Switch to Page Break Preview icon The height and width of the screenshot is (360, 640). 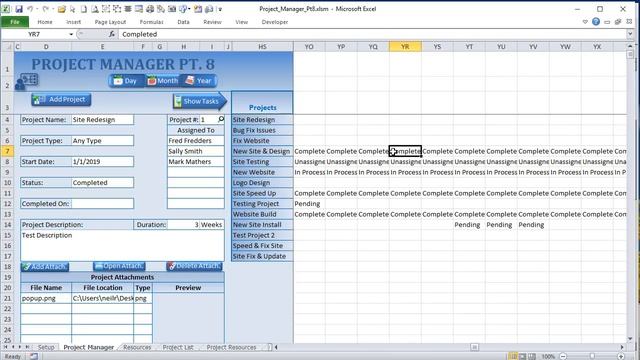(x=532, y=356)
